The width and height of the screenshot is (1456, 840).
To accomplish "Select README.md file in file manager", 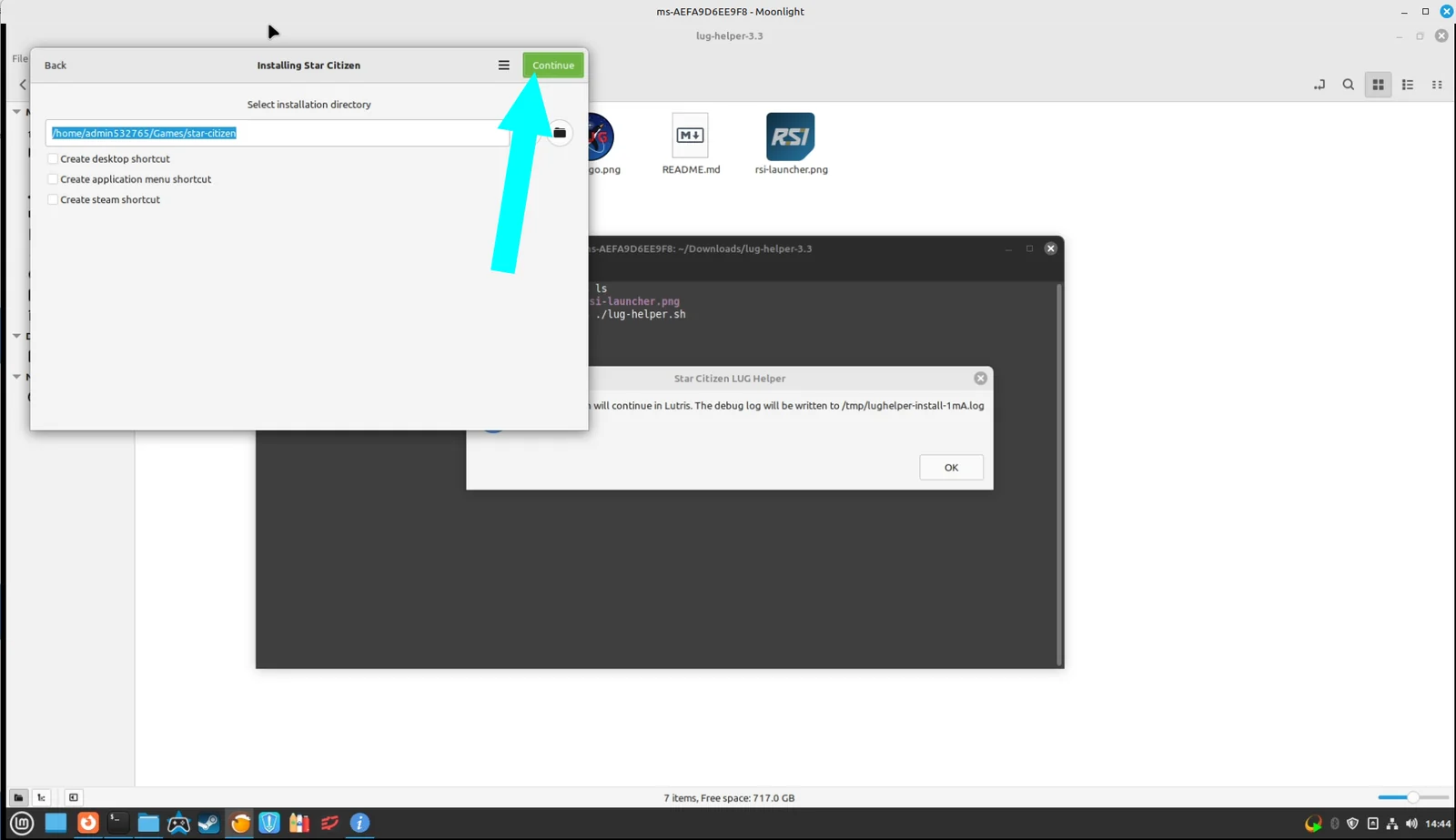I will point(691,144).
